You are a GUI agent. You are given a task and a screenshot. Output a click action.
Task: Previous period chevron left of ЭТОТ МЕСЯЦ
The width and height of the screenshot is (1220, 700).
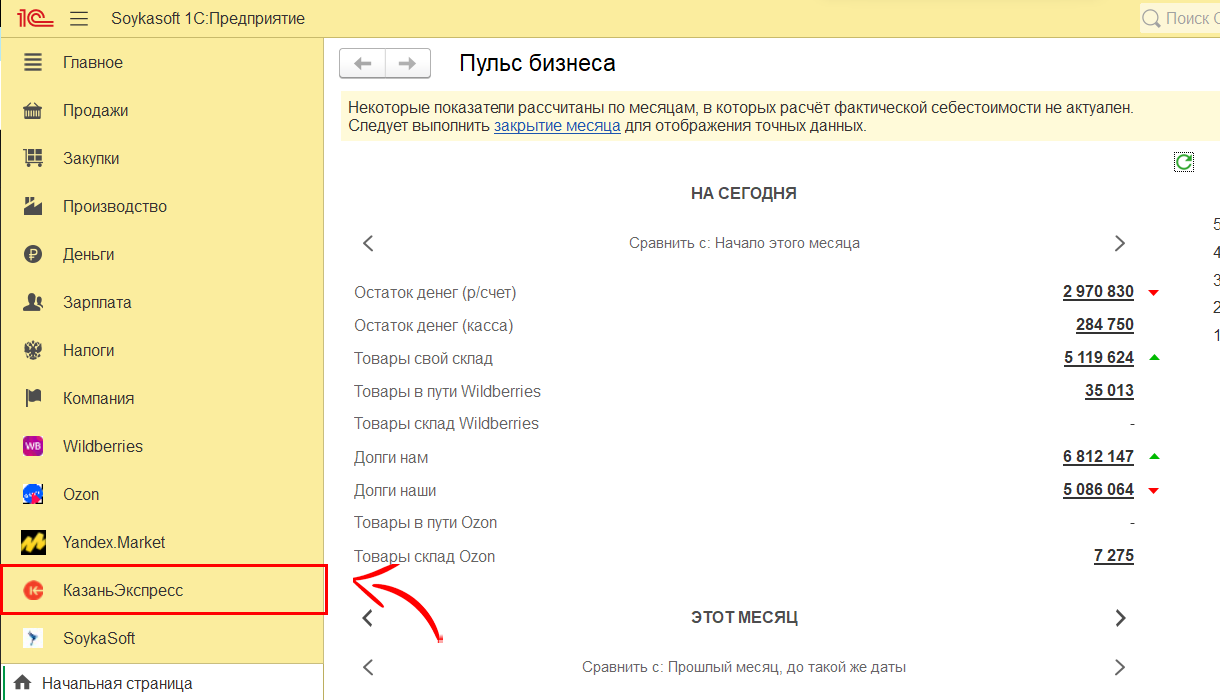click(367, 618)
